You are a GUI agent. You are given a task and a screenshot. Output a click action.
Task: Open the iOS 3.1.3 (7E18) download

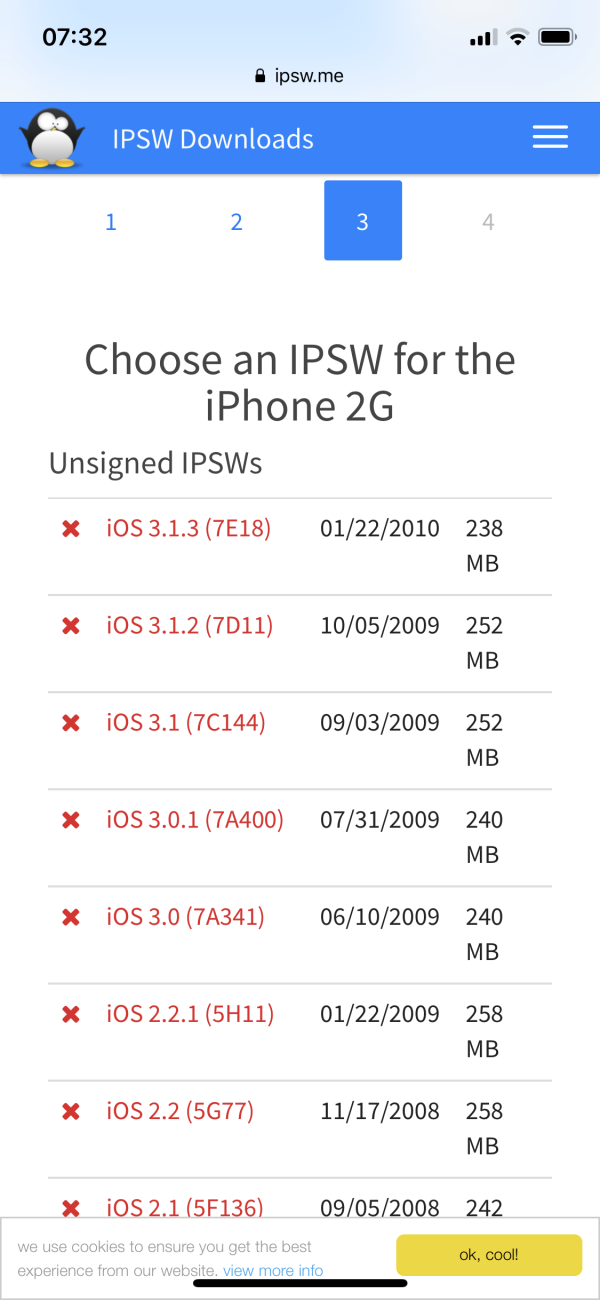coord(189,528)
